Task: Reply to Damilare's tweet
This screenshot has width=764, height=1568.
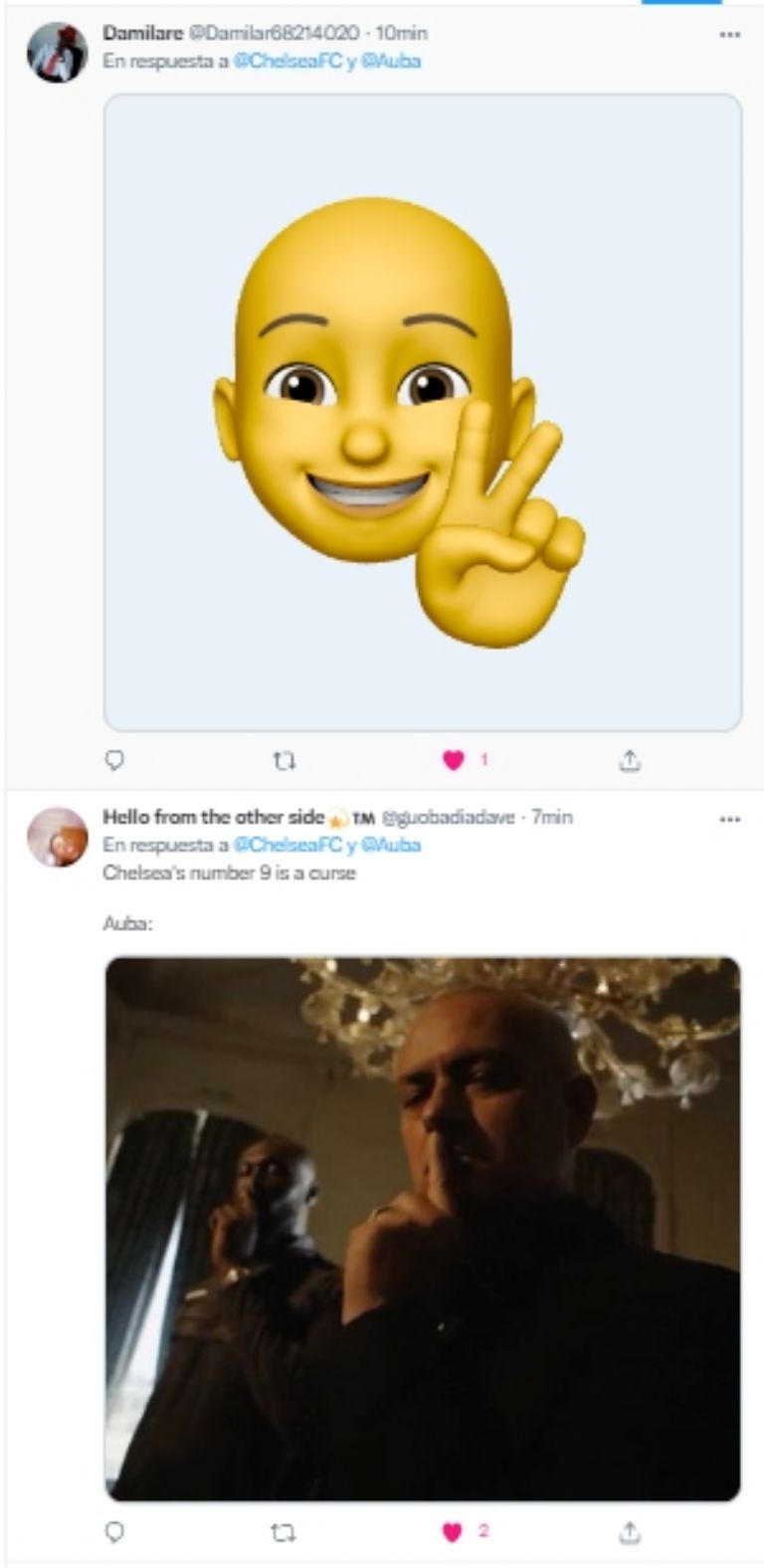Action: click(115, 761)
